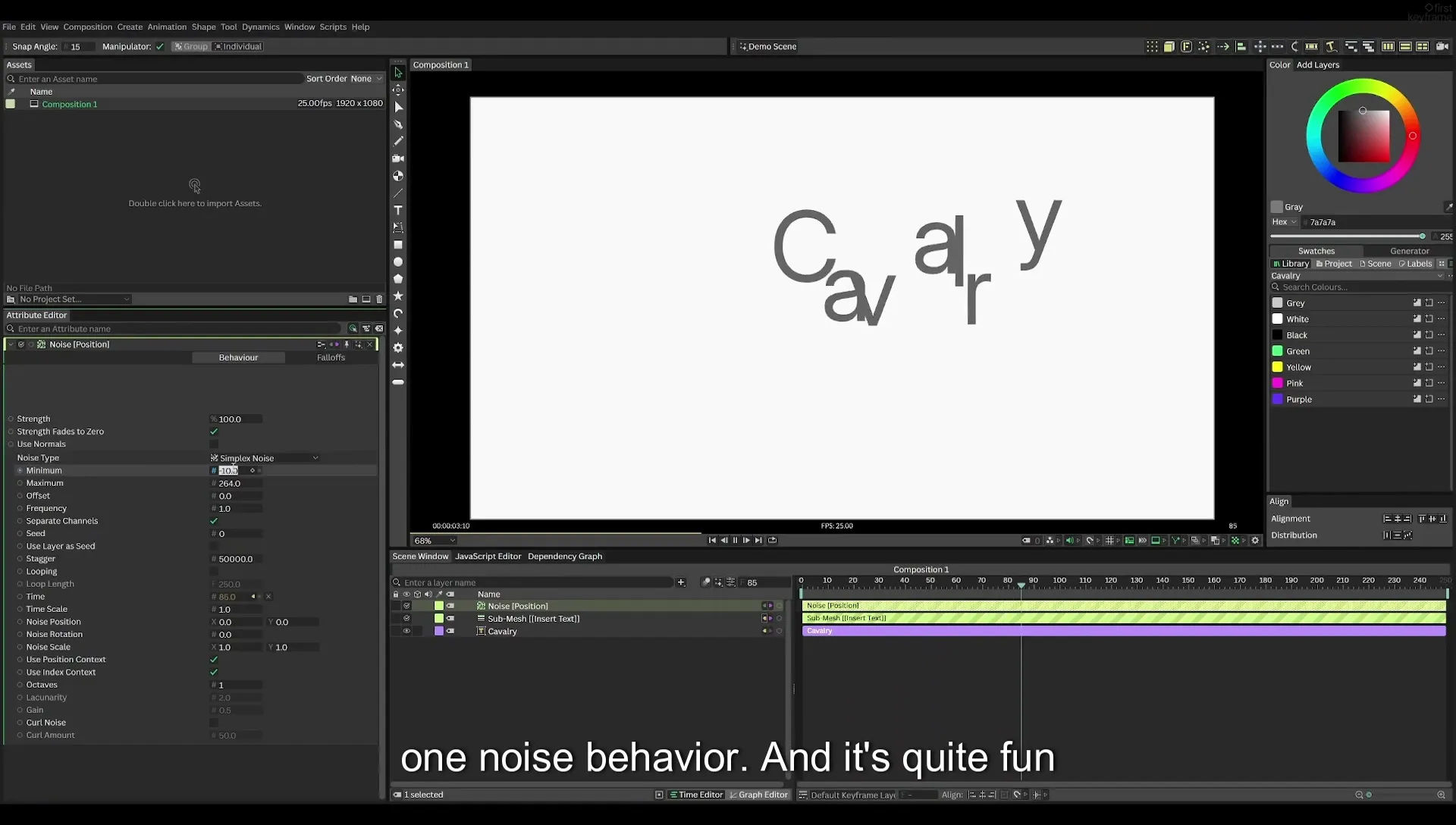
Task: Pick the Rectangle shape tool
Action: coord(398,245)
